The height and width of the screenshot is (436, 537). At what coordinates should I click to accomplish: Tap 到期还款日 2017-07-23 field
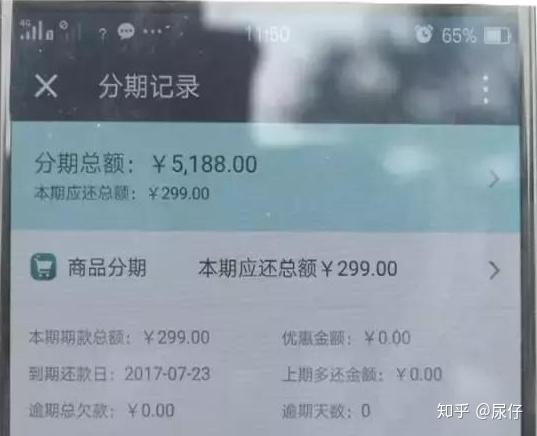tap(119, 374)
